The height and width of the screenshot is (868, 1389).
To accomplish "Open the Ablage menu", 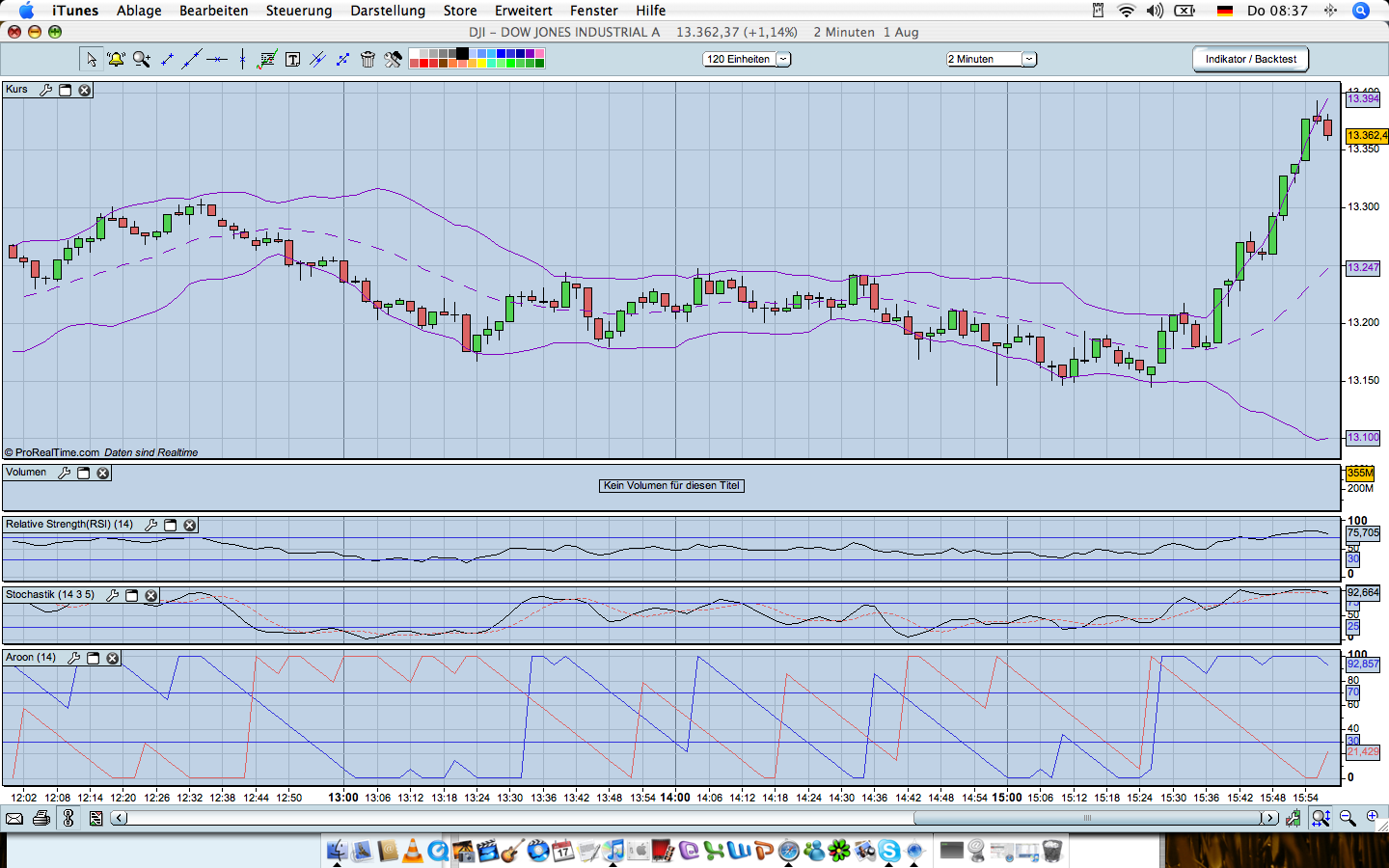I will pyautogui.click(x=139, y=11).
